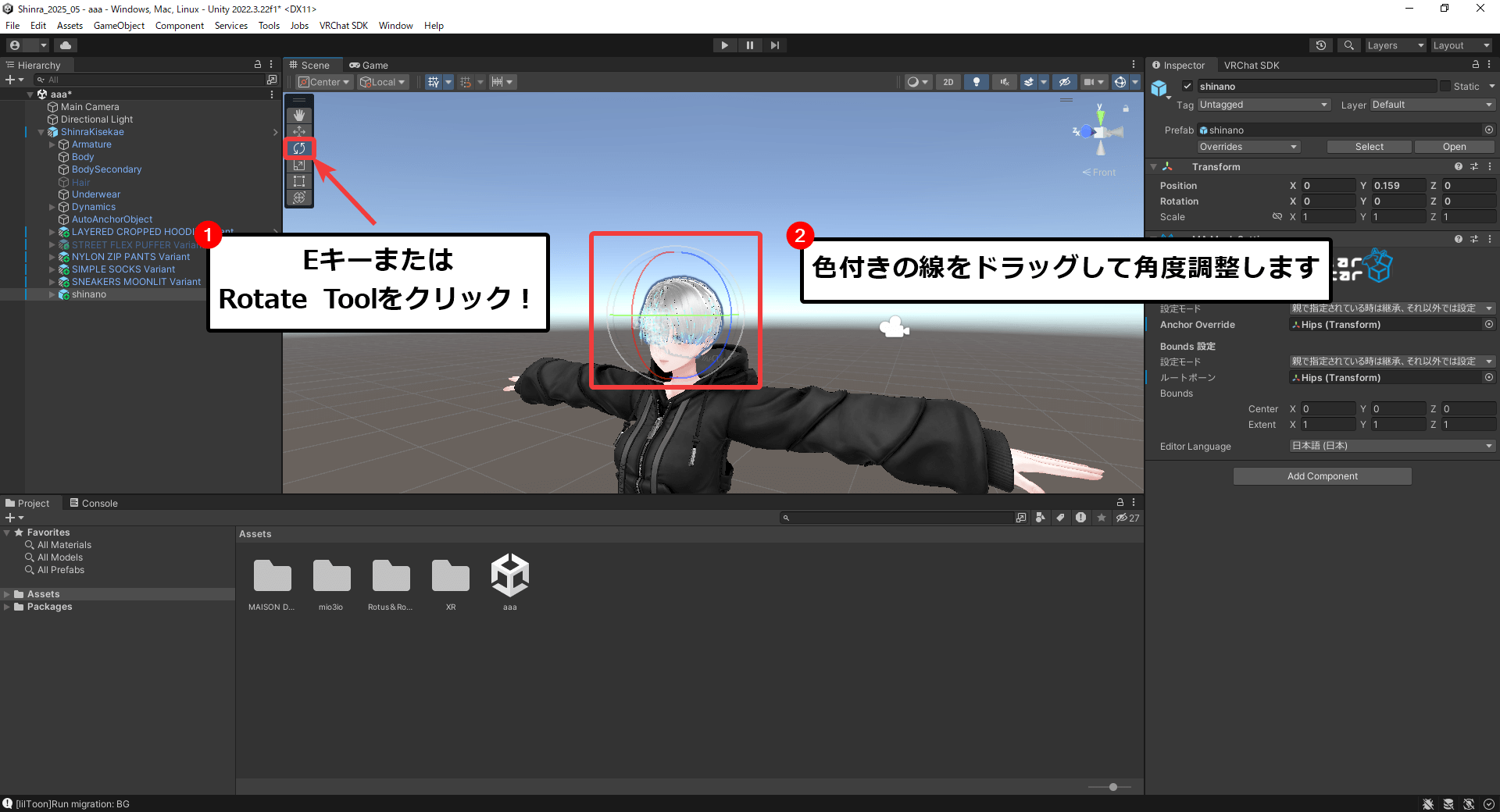Click the Pause button
Screen dimensions: 1500x812
[749, 45]
